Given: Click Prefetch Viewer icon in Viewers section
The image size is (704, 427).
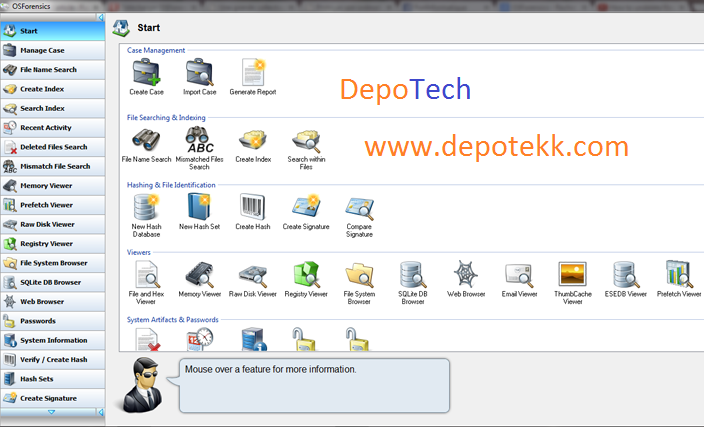Looking at the screenshot, I should click(x=678, y=274).
